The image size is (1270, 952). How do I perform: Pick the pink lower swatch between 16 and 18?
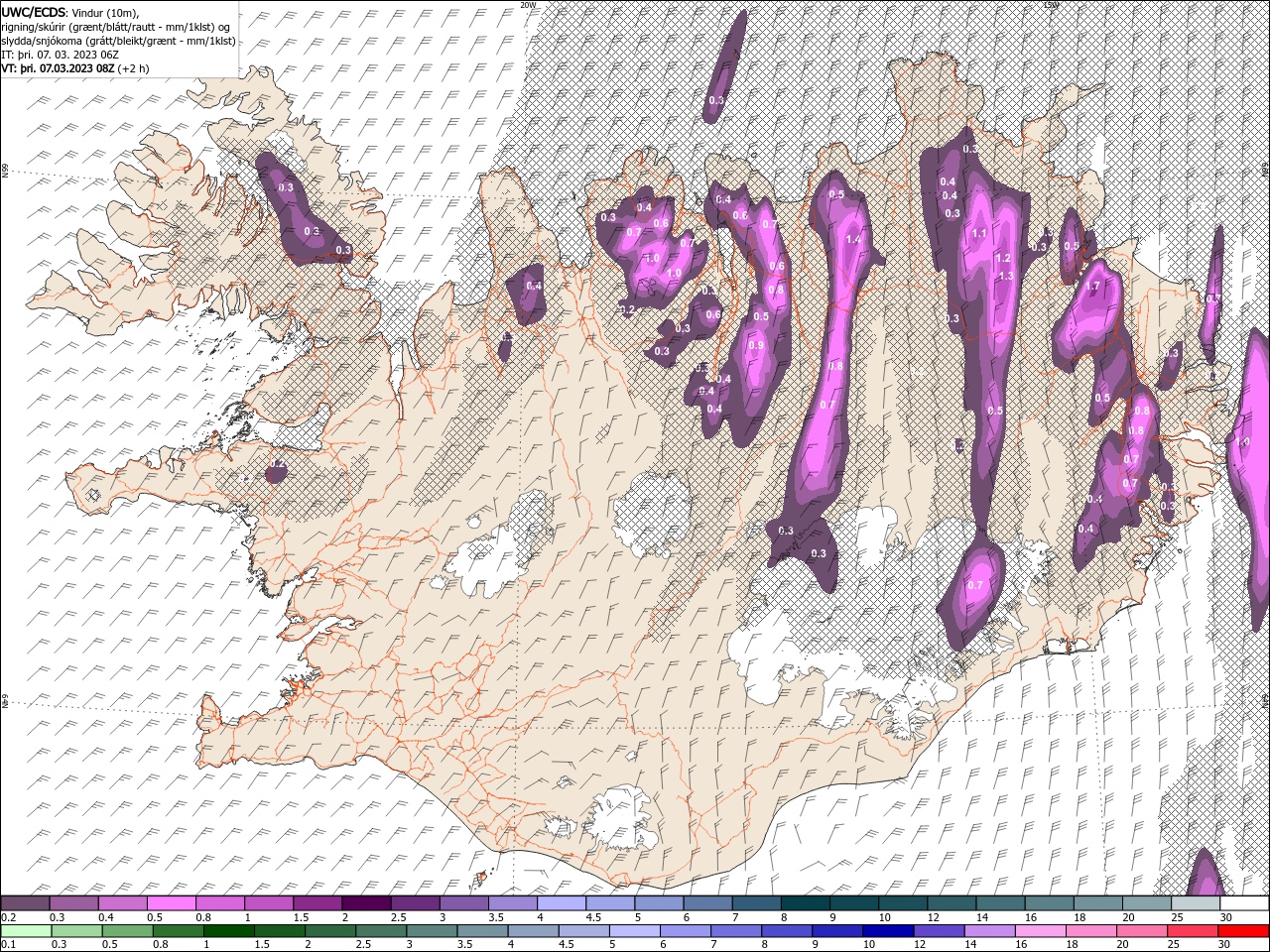coord(1040,930)
